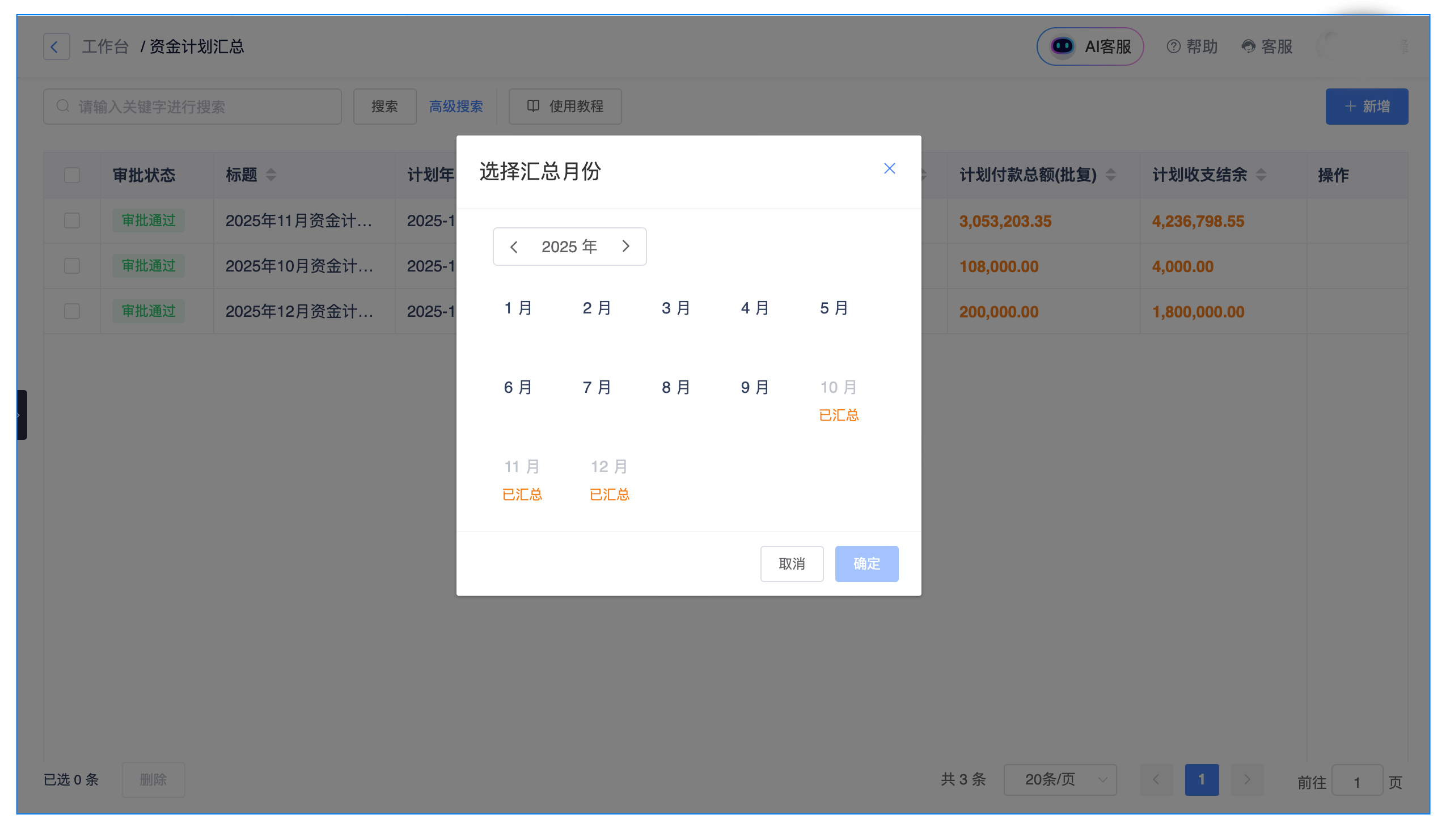This screenshot has width=1446, height=840.
Task: Advance to next year in year picker
Action: (x=625, y=247)
